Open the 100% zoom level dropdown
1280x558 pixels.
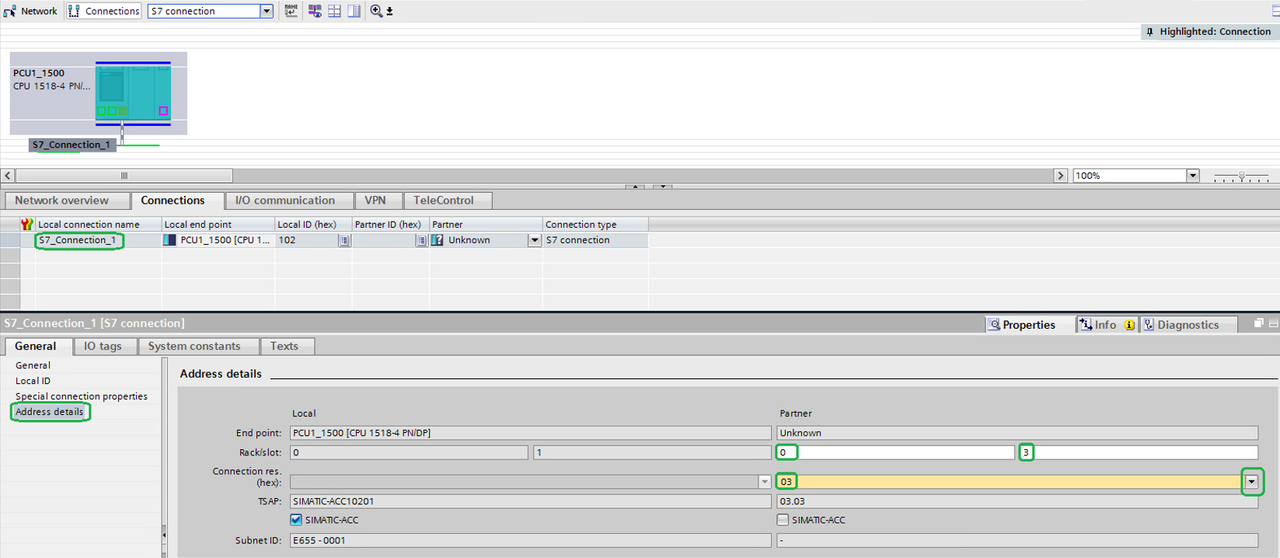(1192, 175)
